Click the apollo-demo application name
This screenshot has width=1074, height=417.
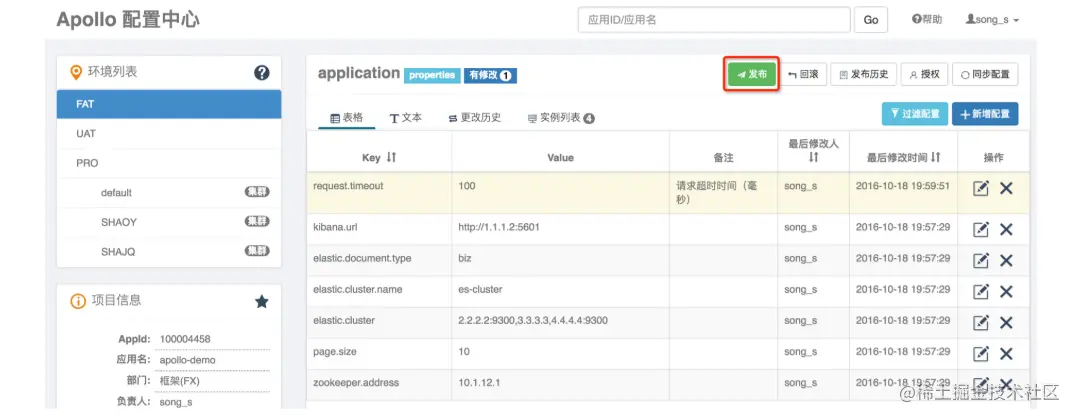click(x=188, y=359)
